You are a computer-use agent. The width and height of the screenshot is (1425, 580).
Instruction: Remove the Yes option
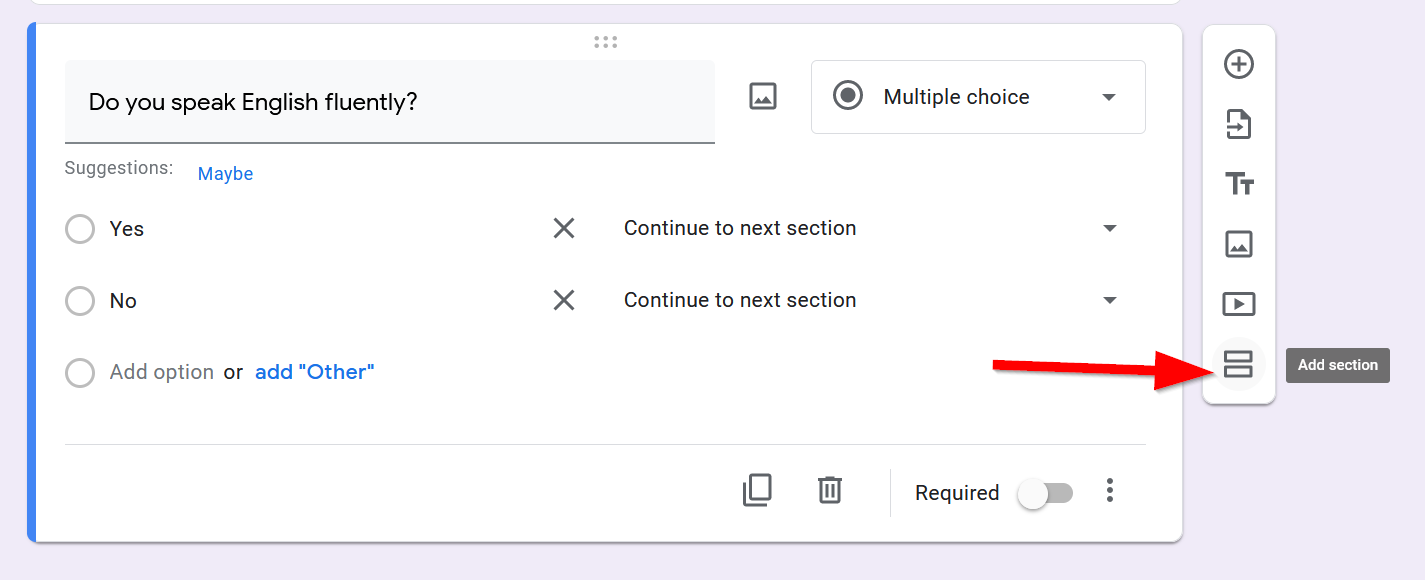[x=564, y=229]
